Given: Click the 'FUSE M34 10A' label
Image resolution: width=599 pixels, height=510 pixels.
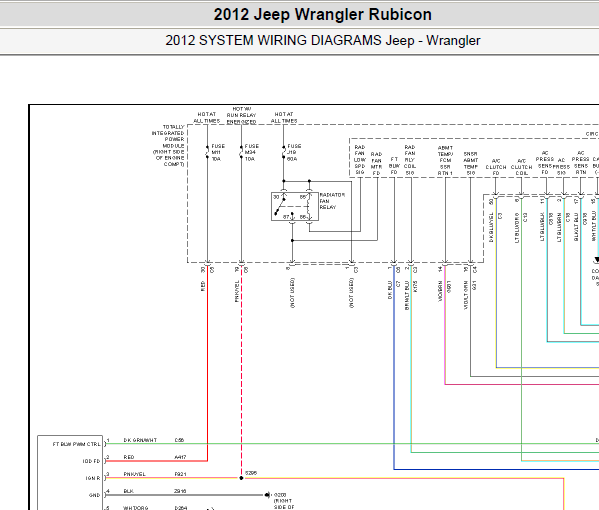Looking at the screenshot, I should pyautogui.click(x=251, y=152).
